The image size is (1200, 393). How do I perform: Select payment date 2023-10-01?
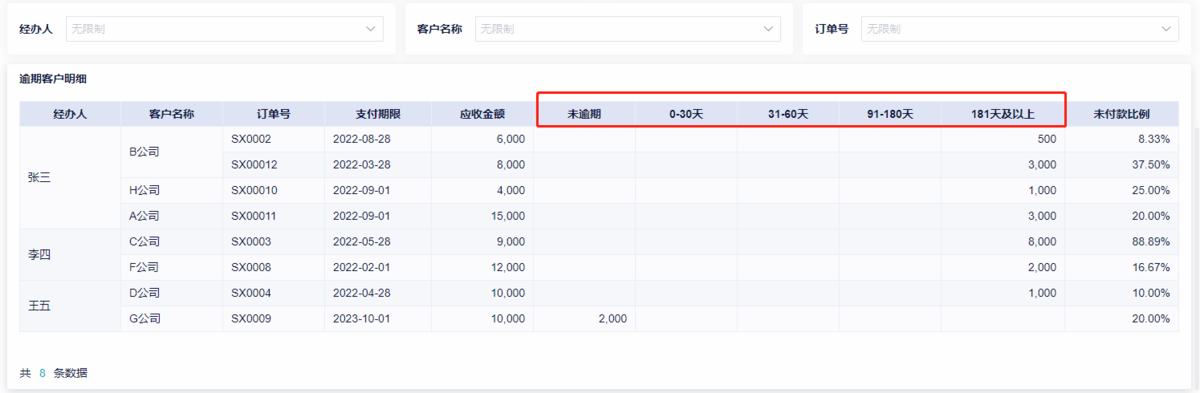point(361,319)
